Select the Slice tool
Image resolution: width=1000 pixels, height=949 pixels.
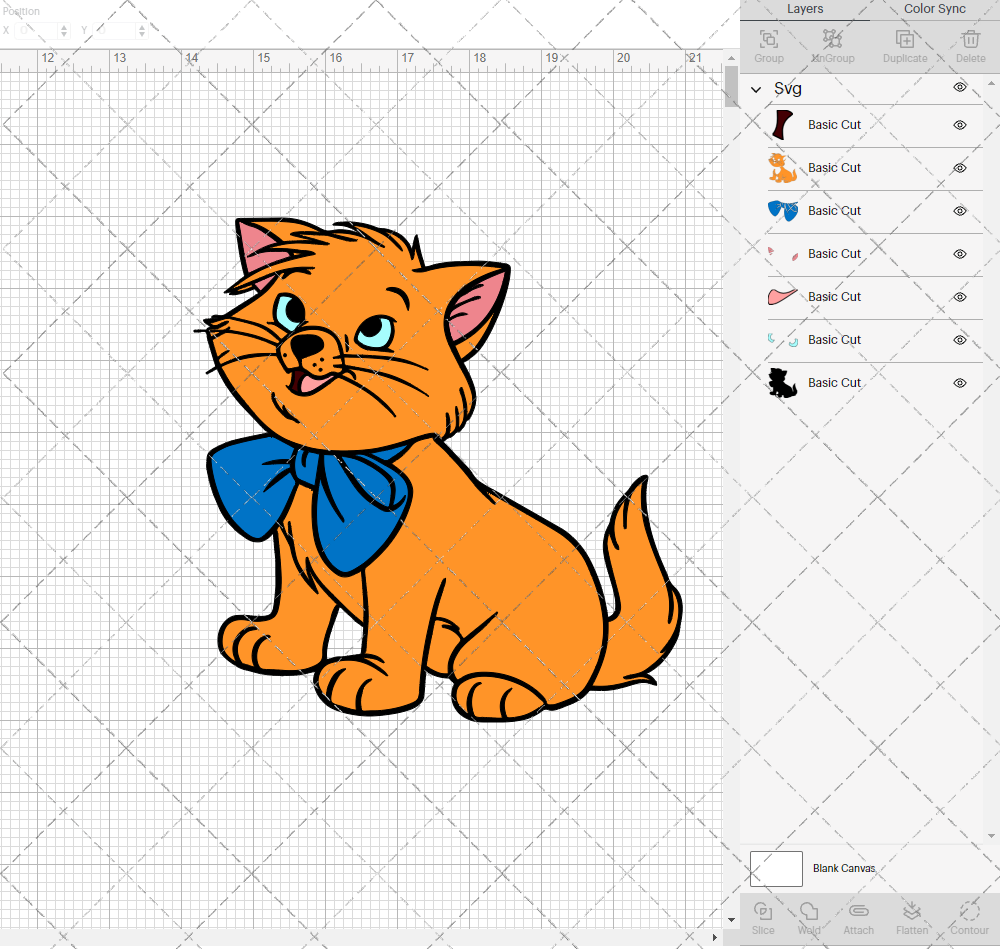tap(762, 917)
